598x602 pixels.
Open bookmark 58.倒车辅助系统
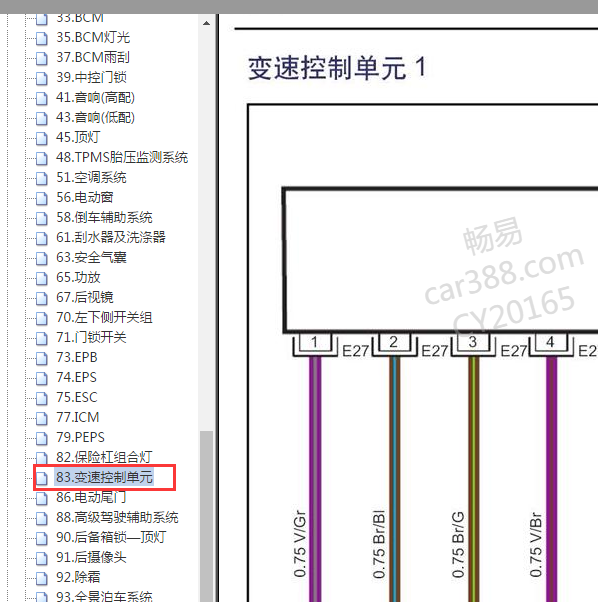(104, 217)
